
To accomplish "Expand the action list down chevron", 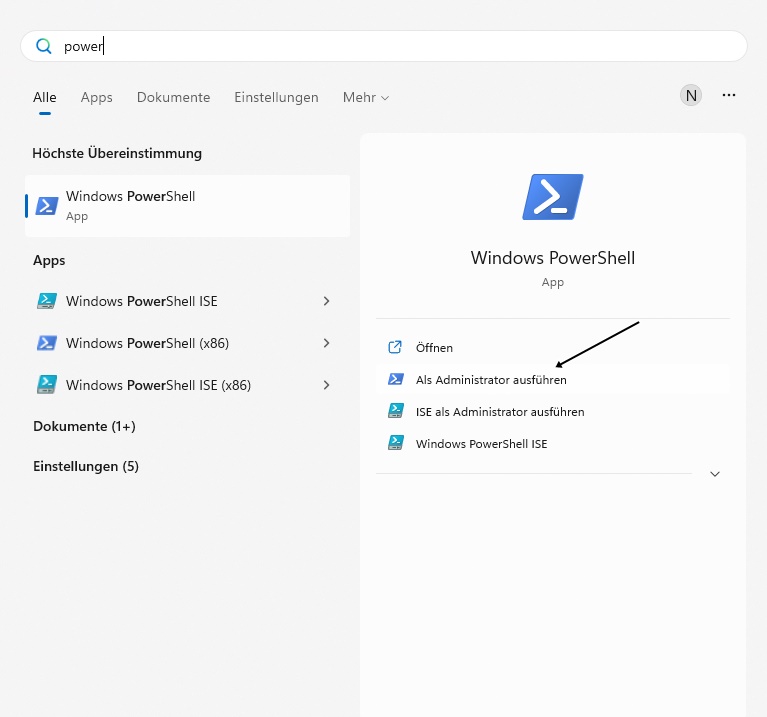I will pos(714,474).
